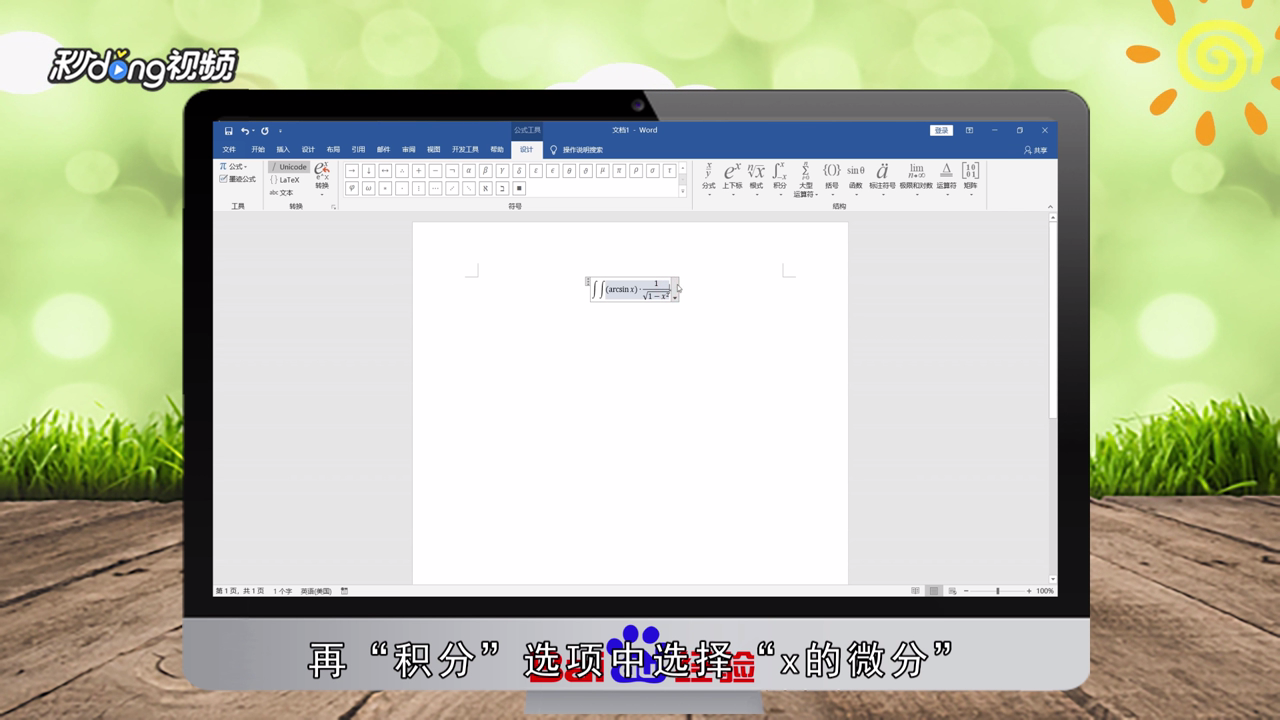Click the zoom slider handle
The width and height of the screenshot is (1280, 720).
pos(997,591)
